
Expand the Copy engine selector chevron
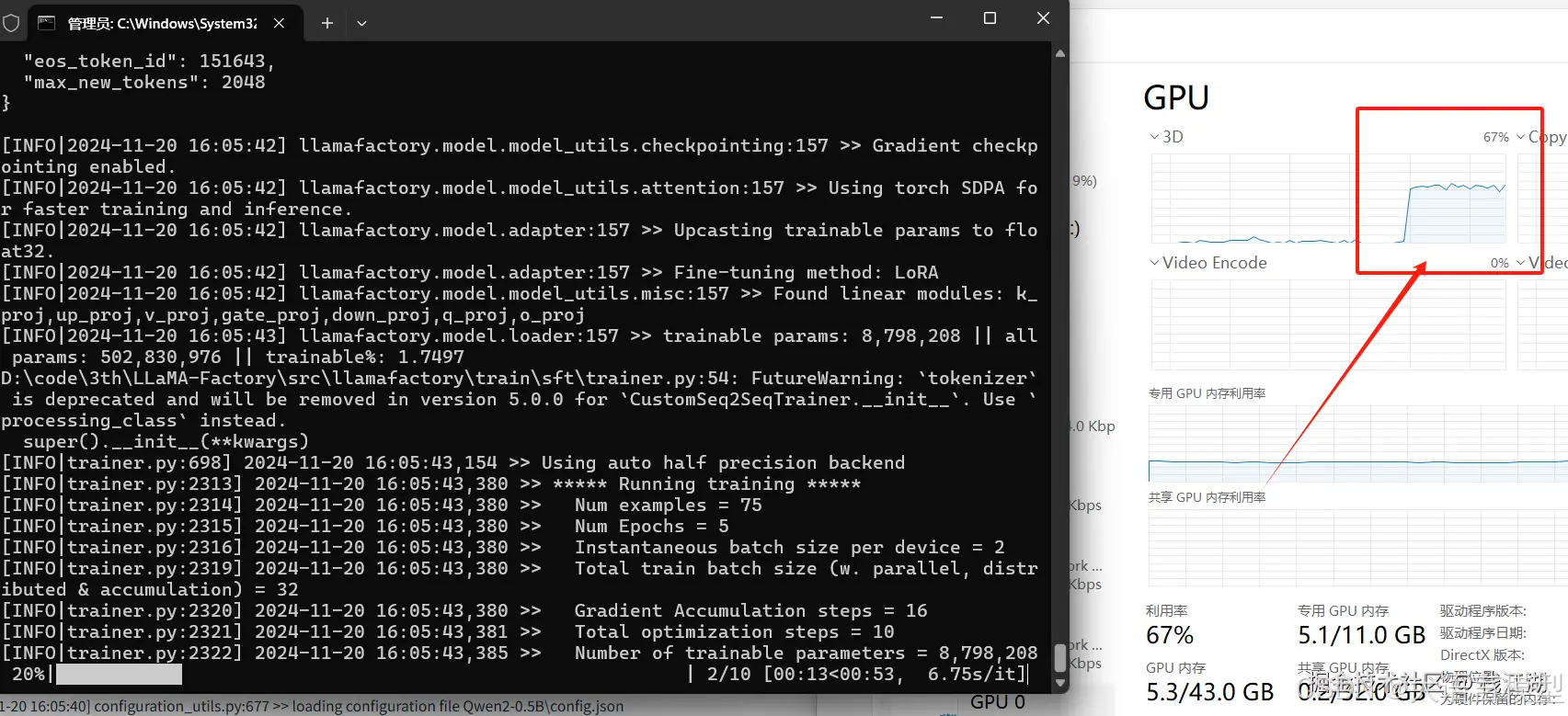point(1520,137)
